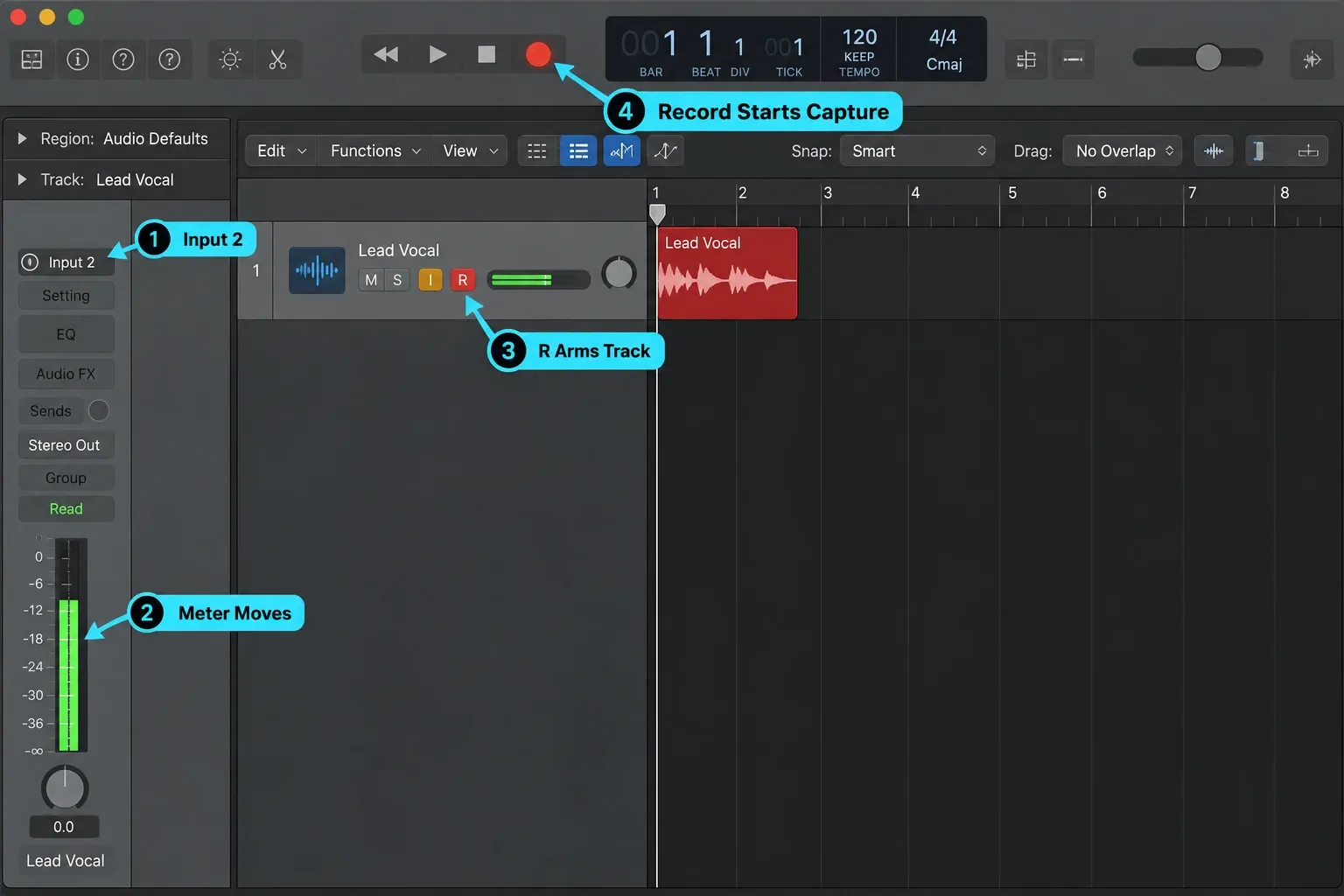Click the grid view icon beside View
The image size is (1344, 896).
537,151
